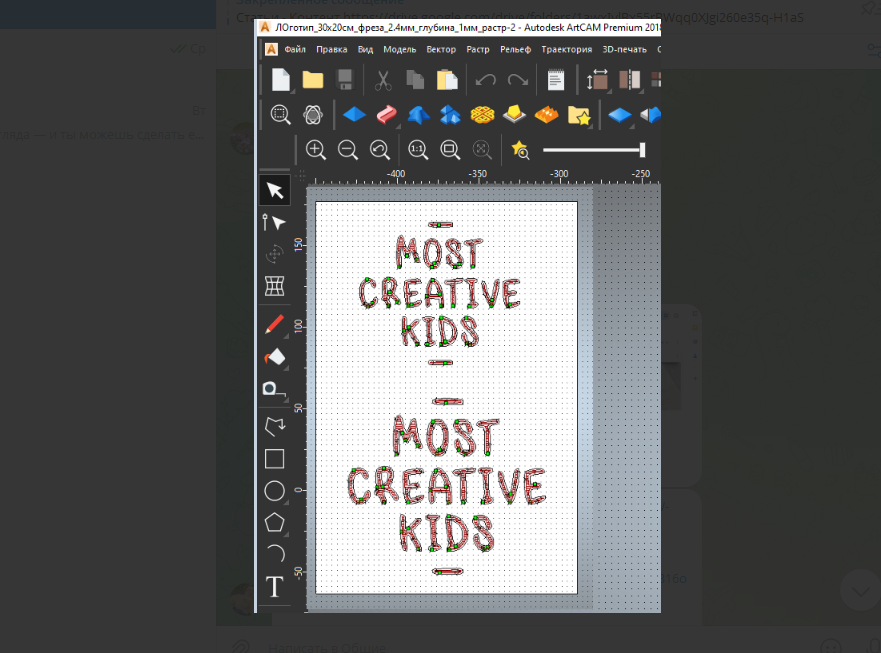Select the red ribbon extrude relief tool

coord(386,115)
